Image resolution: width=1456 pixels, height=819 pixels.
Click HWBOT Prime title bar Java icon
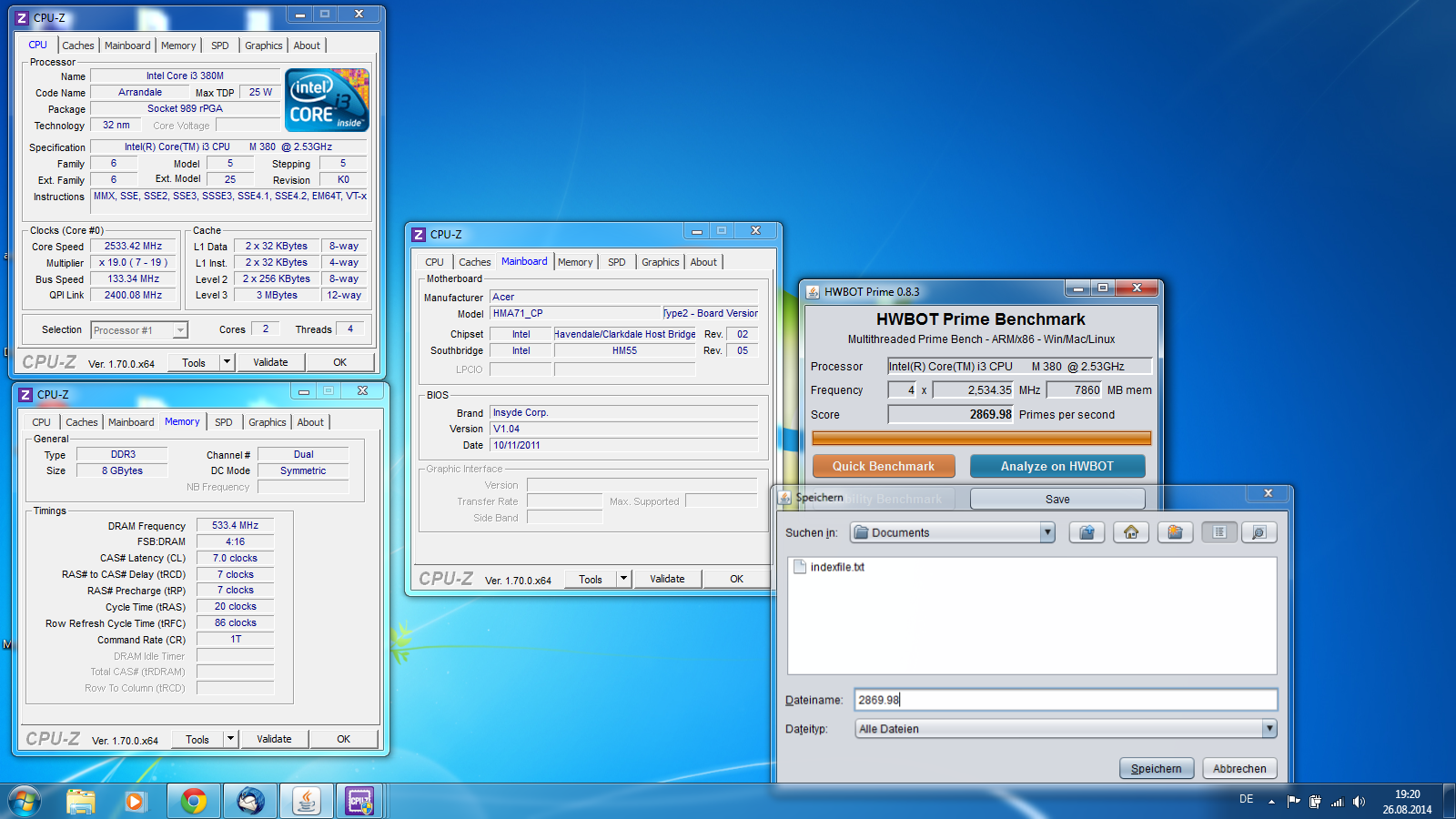click(813, 292)
